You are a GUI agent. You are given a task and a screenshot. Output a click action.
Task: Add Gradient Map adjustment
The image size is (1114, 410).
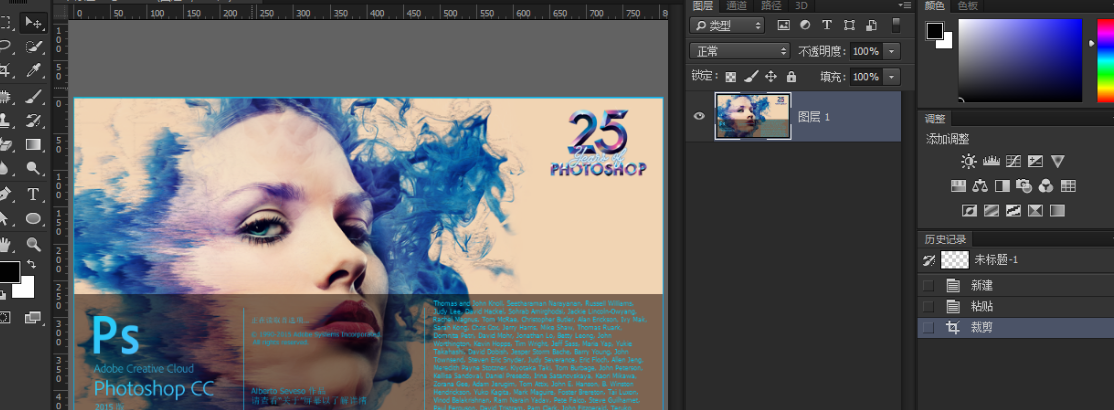pos(1057,210)
